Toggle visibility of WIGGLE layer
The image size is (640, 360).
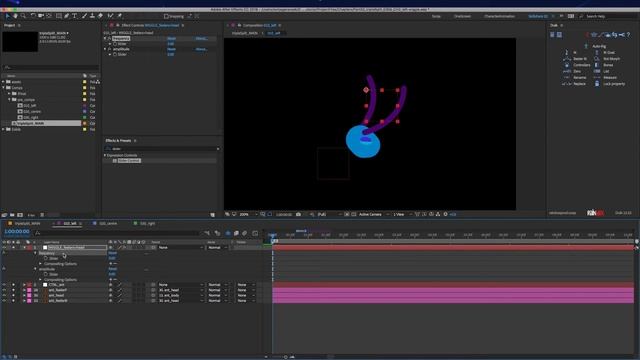point(4,248)
